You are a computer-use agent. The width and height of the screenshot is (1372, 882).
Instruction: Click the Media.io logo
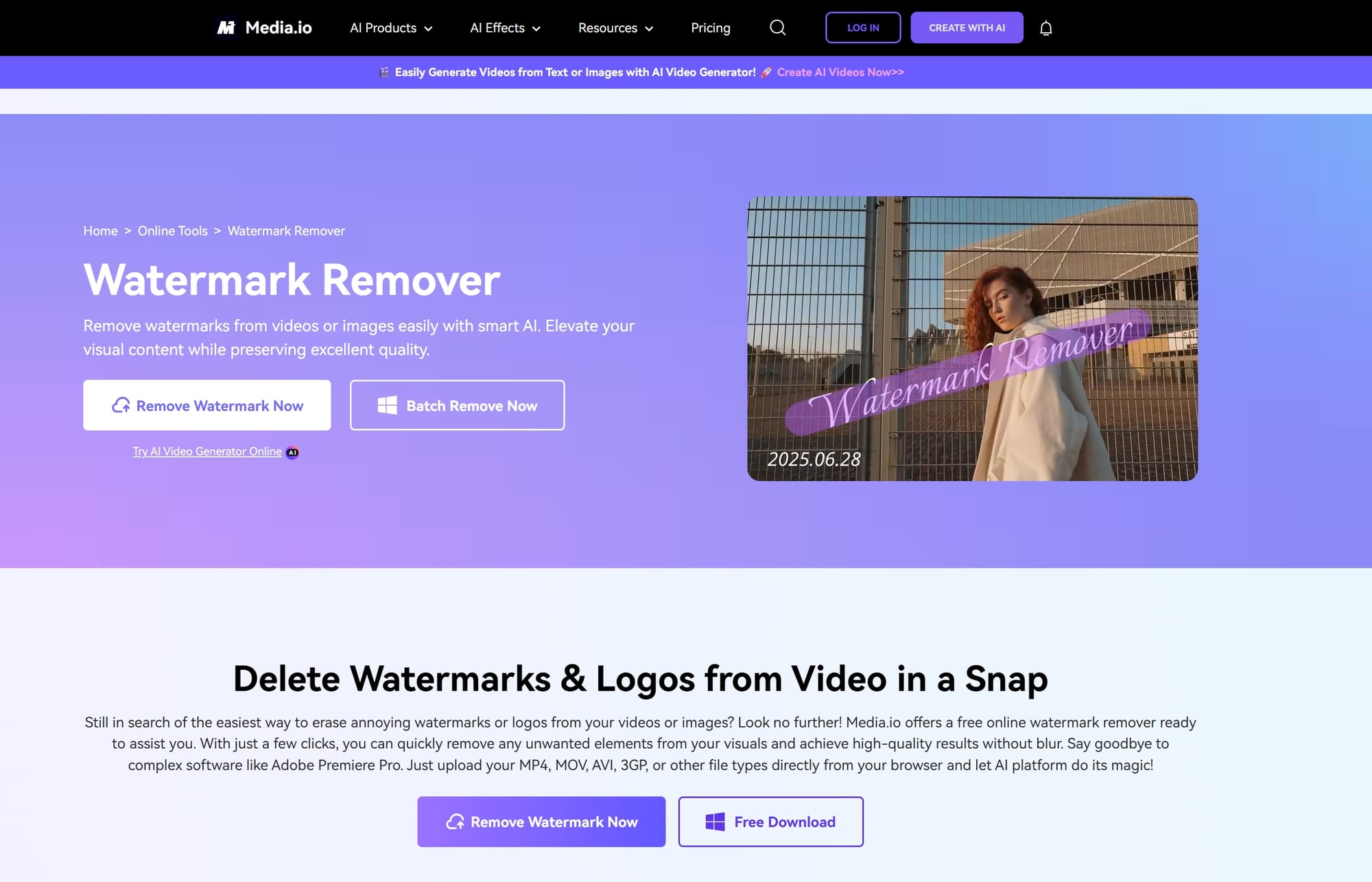click(263, 27)
